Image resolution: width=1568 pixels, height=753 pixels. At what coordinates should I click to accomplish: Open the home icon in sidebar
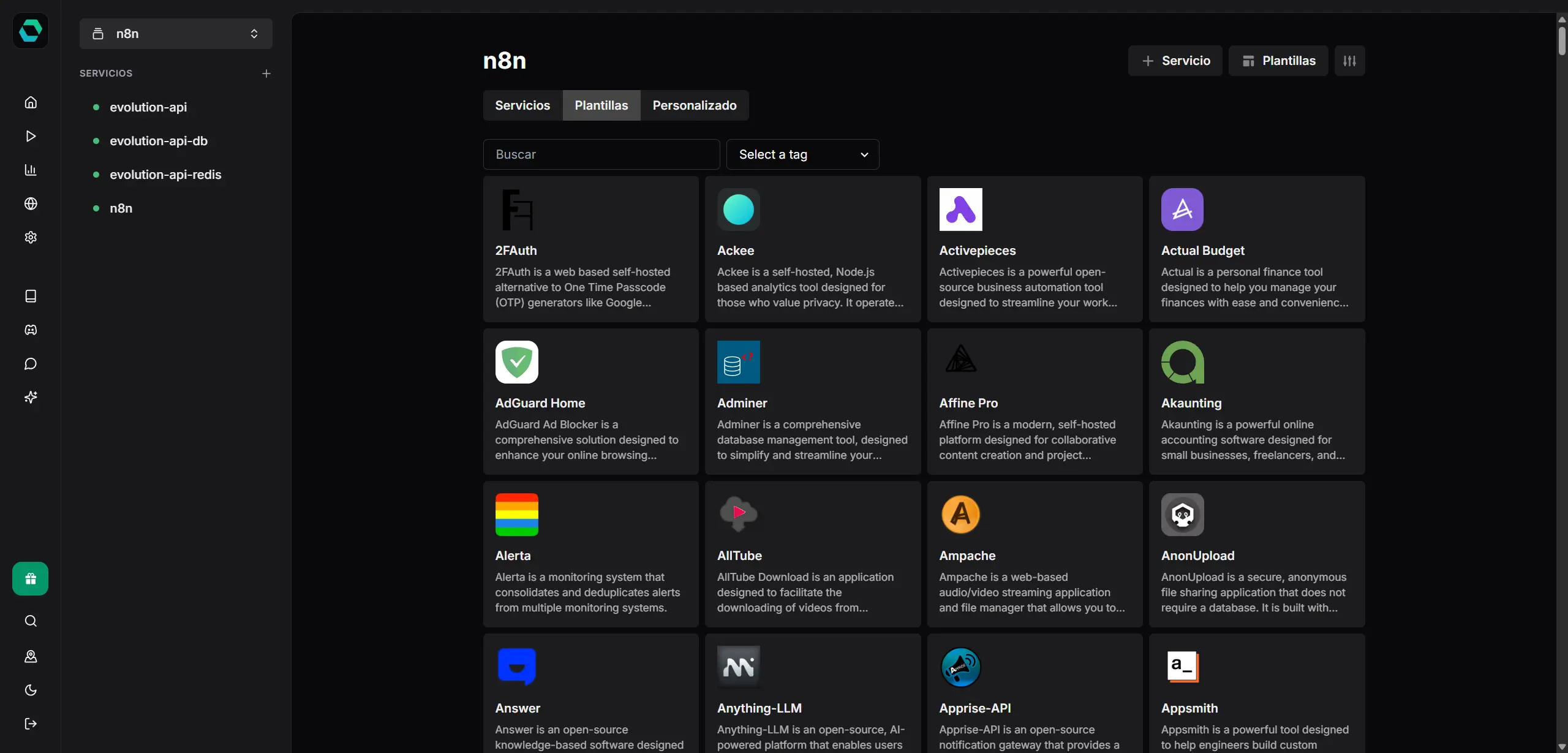pyautogui.click(x=31, y=102)
